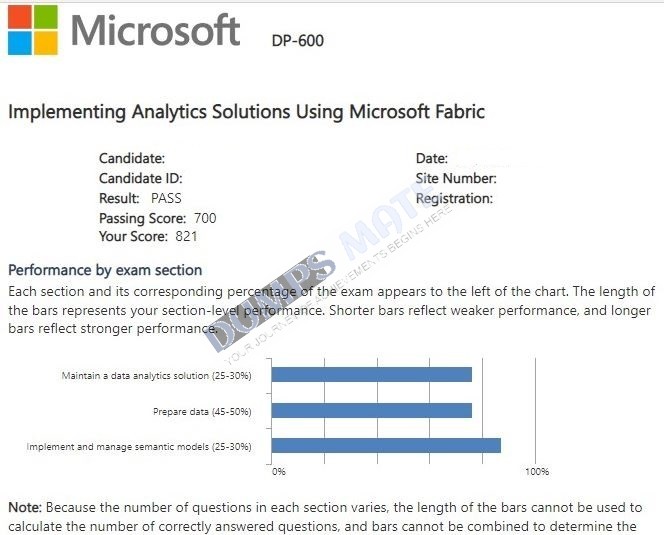Click the Date field label
Image resolution: width=664 pixels, height=535 pixels.
[x=432, y=158]
